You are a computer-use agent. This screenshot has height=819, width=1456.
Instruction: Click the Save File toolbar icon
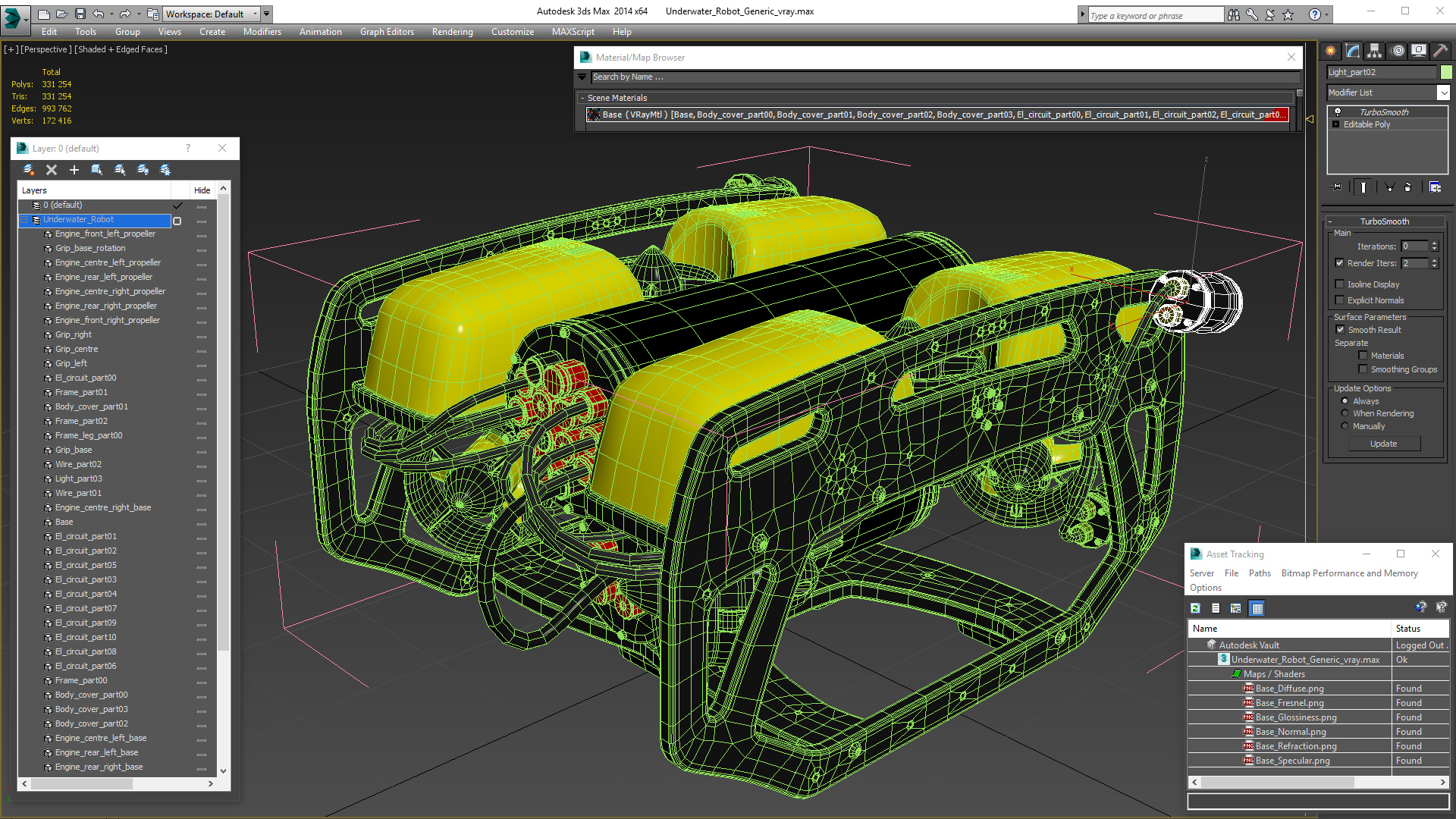click(x=80, y=14)
